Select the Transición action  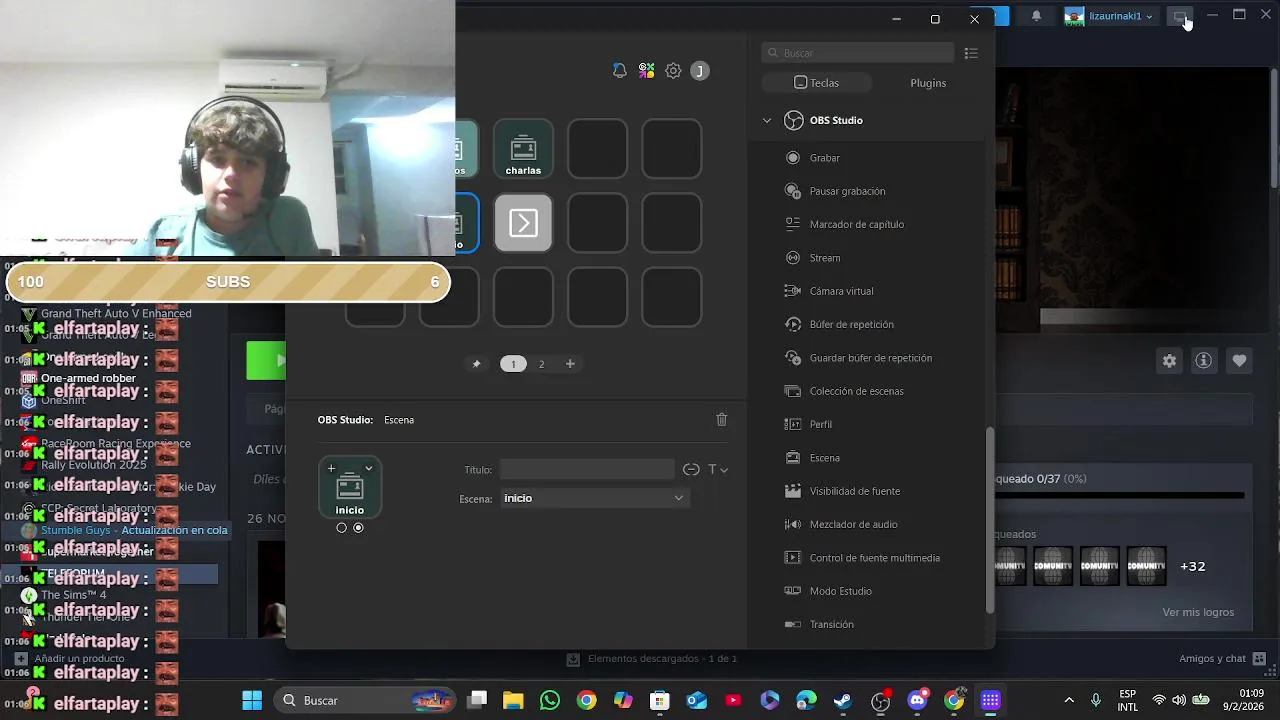pos(831,624)
